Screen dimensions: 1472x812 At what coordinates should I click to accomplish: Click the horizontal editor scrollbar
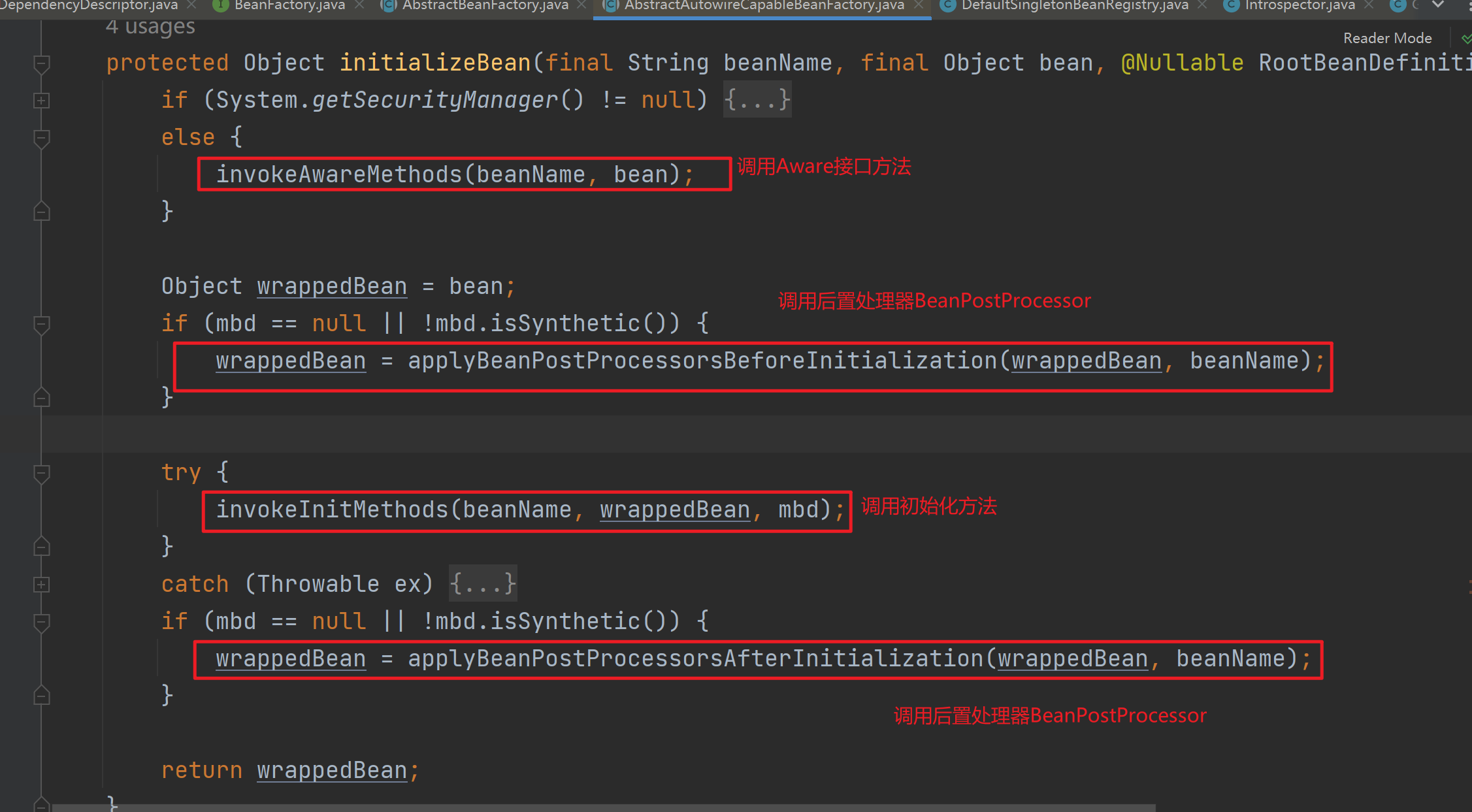point(604,808)
